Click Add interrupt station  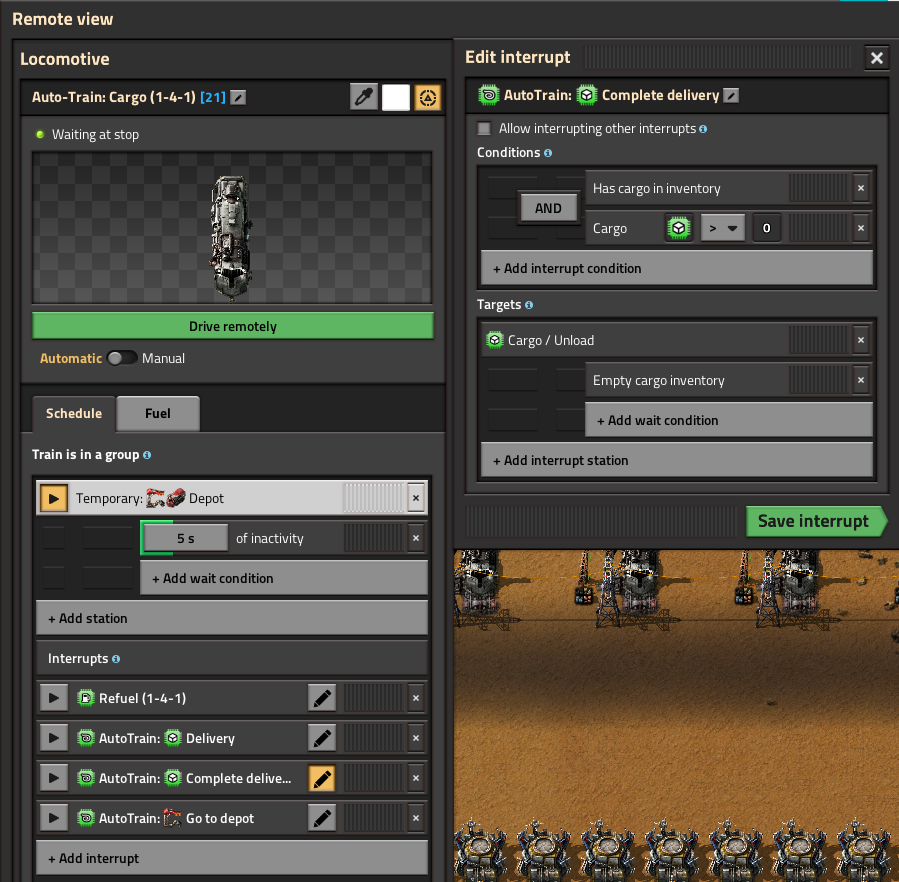click(677, 460)
